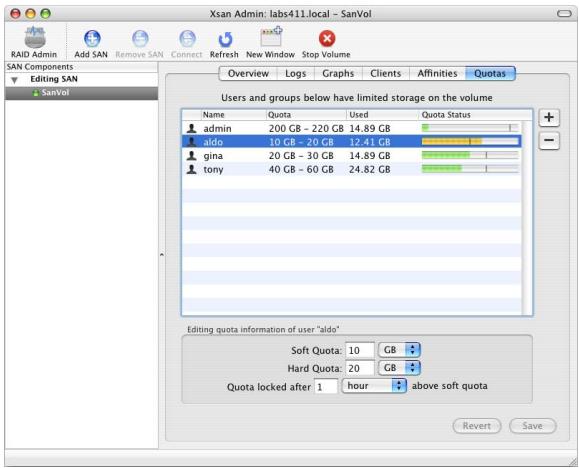Click the user icon beside tony

click(x=191, y=169)
